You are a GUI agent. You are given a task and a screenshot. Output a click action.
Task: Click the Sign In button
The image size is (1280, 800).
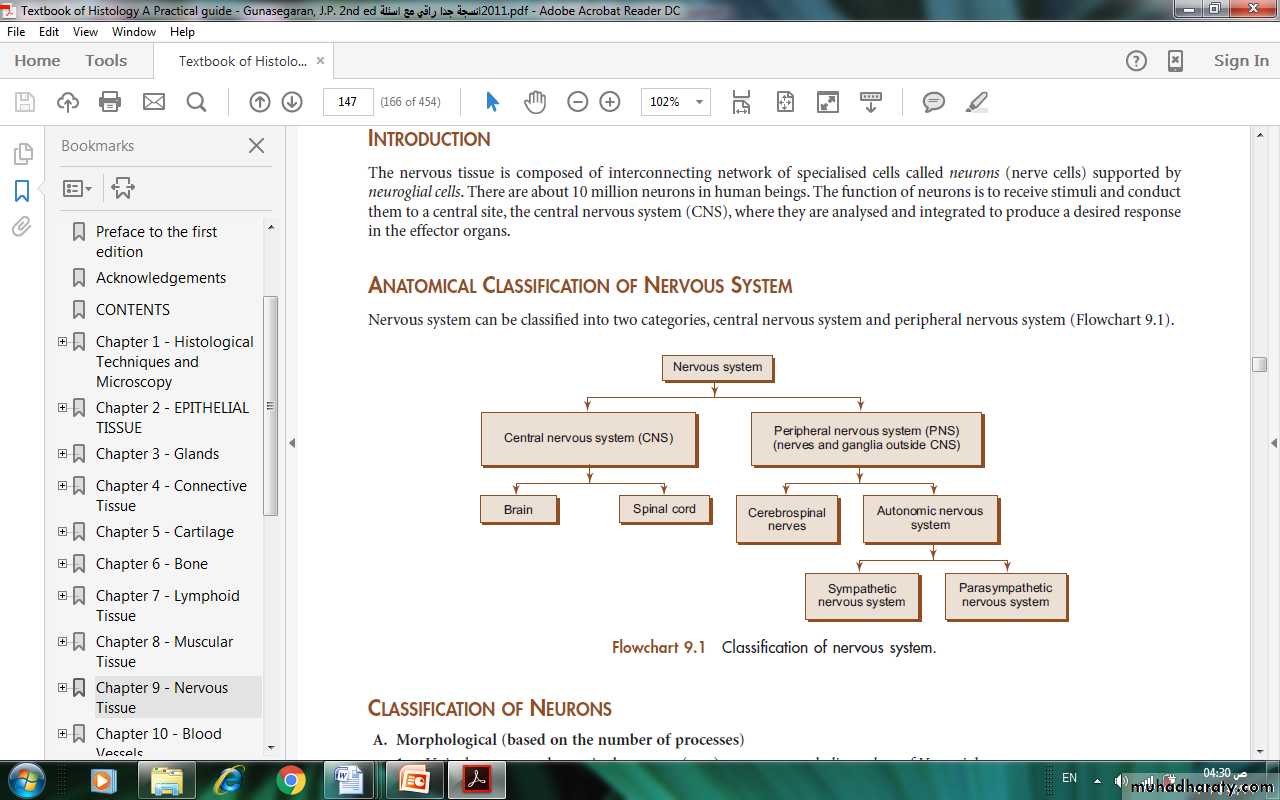click(x=1240, y=61)
